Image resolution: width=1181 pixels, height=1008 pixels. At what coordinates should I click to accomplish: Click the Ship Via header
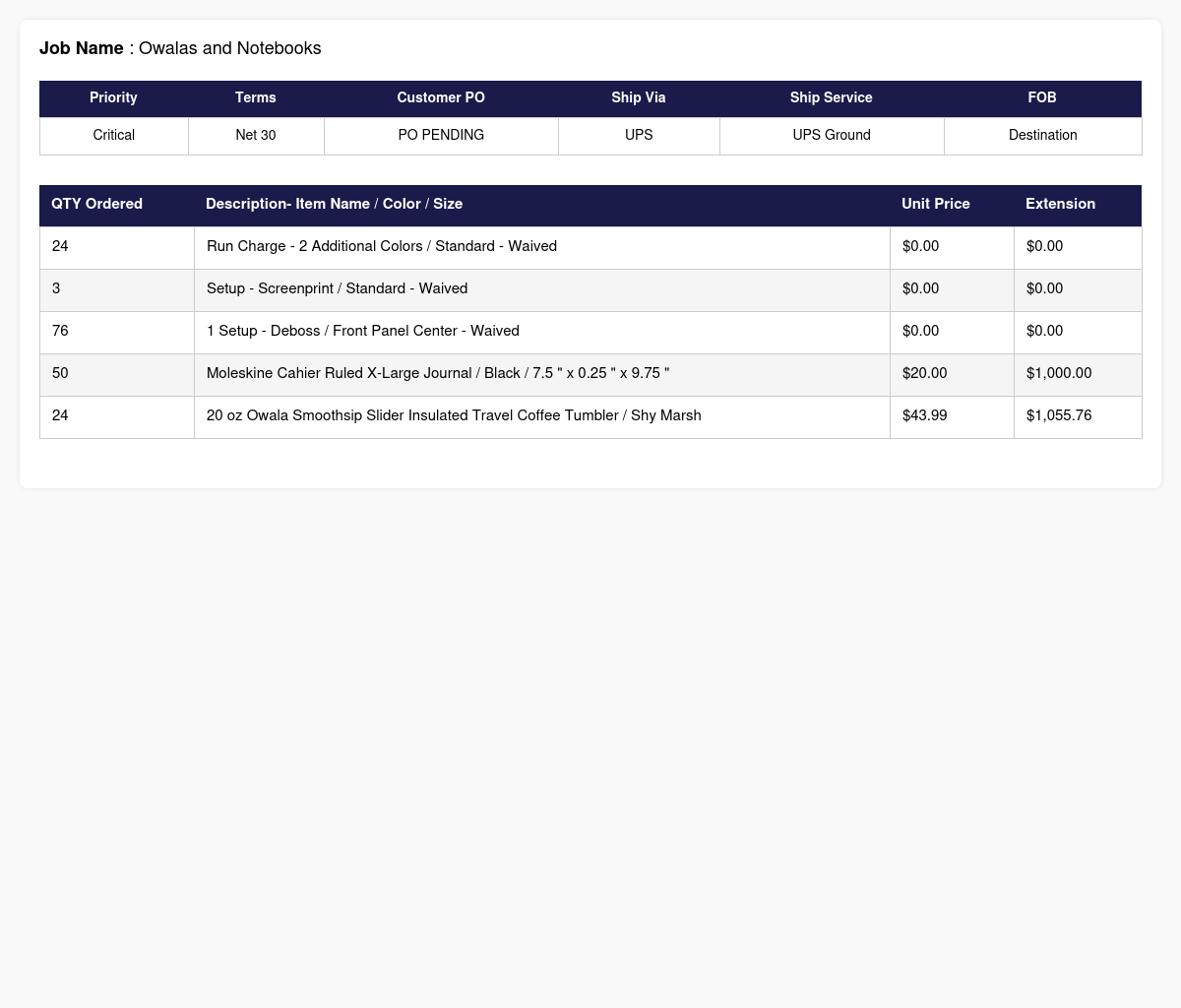[x=639, y=98]
